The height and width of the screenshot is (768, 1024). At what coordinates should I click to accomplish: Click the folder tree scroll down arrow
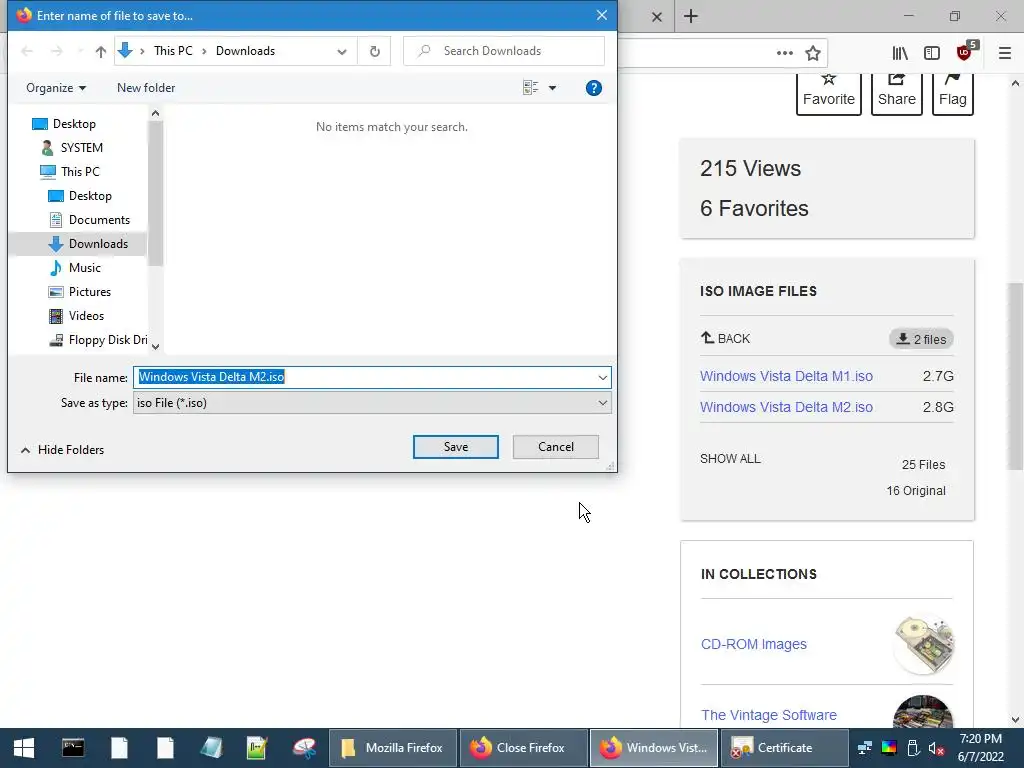(155, 346)
